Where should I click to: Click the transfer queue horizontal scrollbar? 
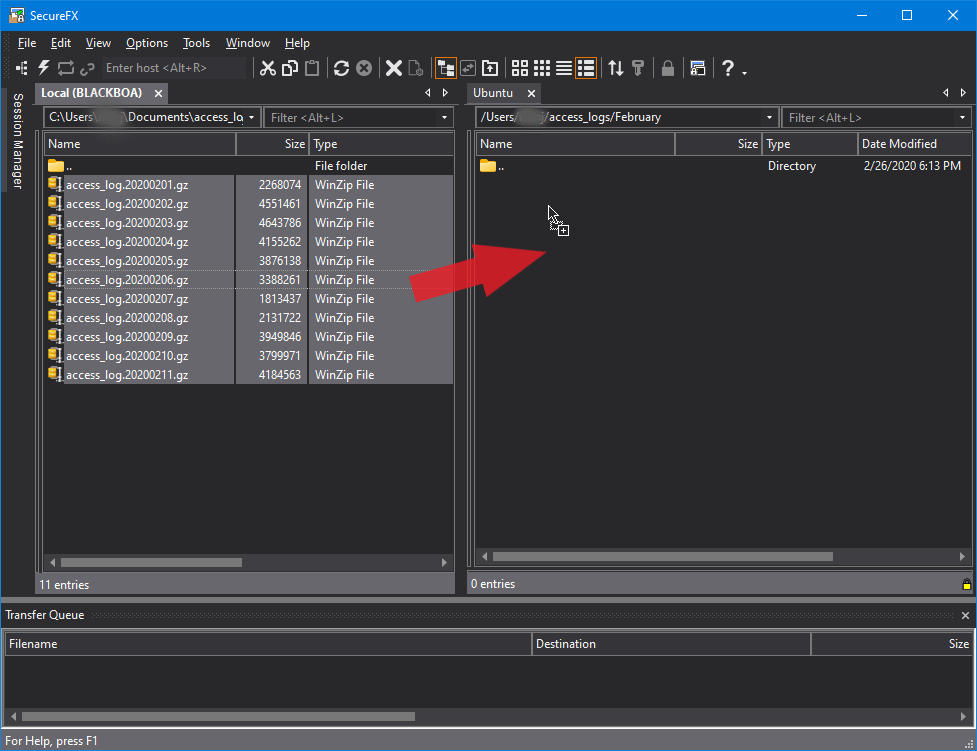(x=218, y=716)
